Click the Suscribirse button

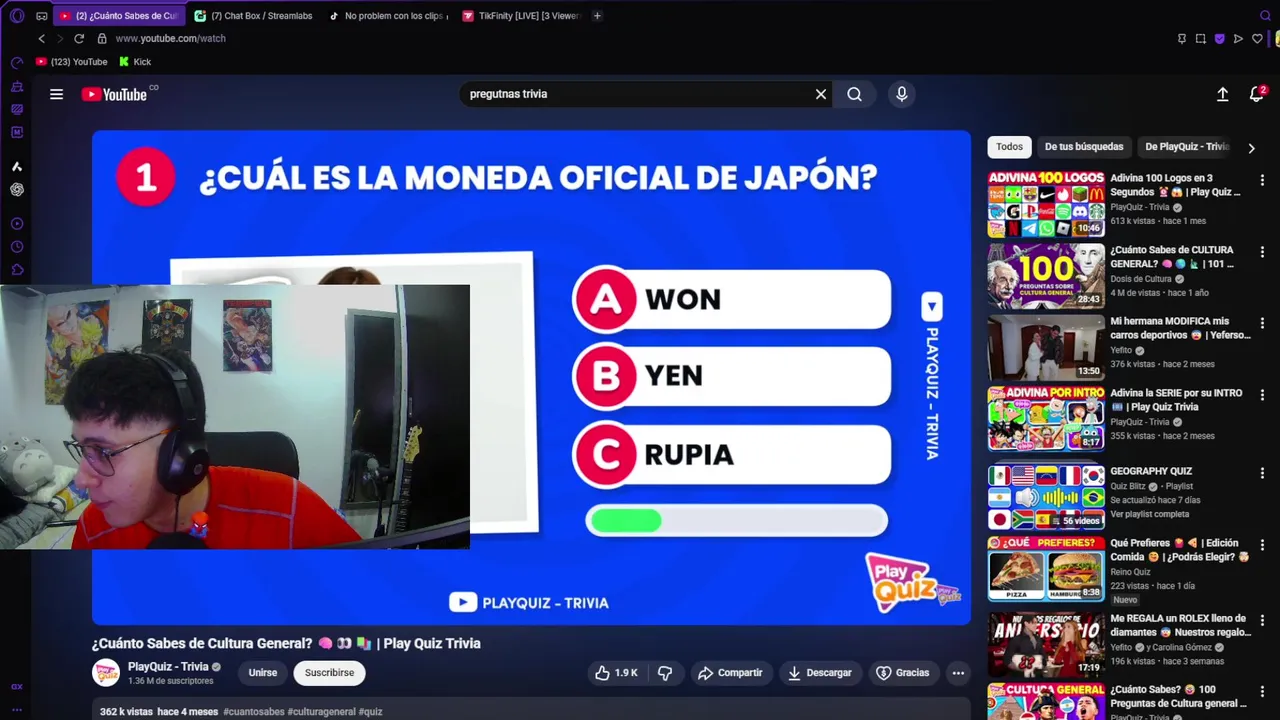point(329,673)
